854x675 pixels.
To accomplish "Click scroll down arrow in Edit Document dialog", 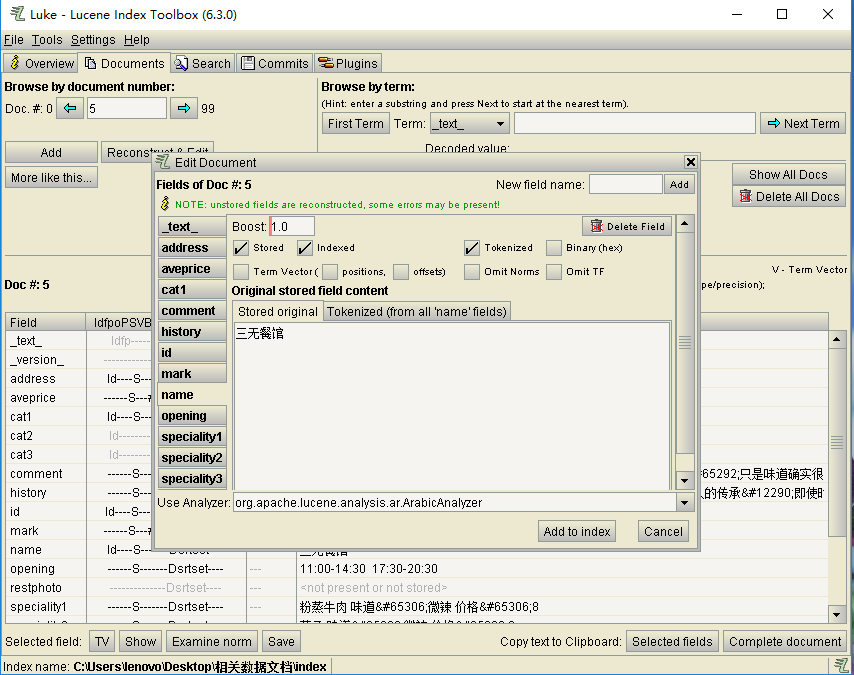I will click(685, 481).
